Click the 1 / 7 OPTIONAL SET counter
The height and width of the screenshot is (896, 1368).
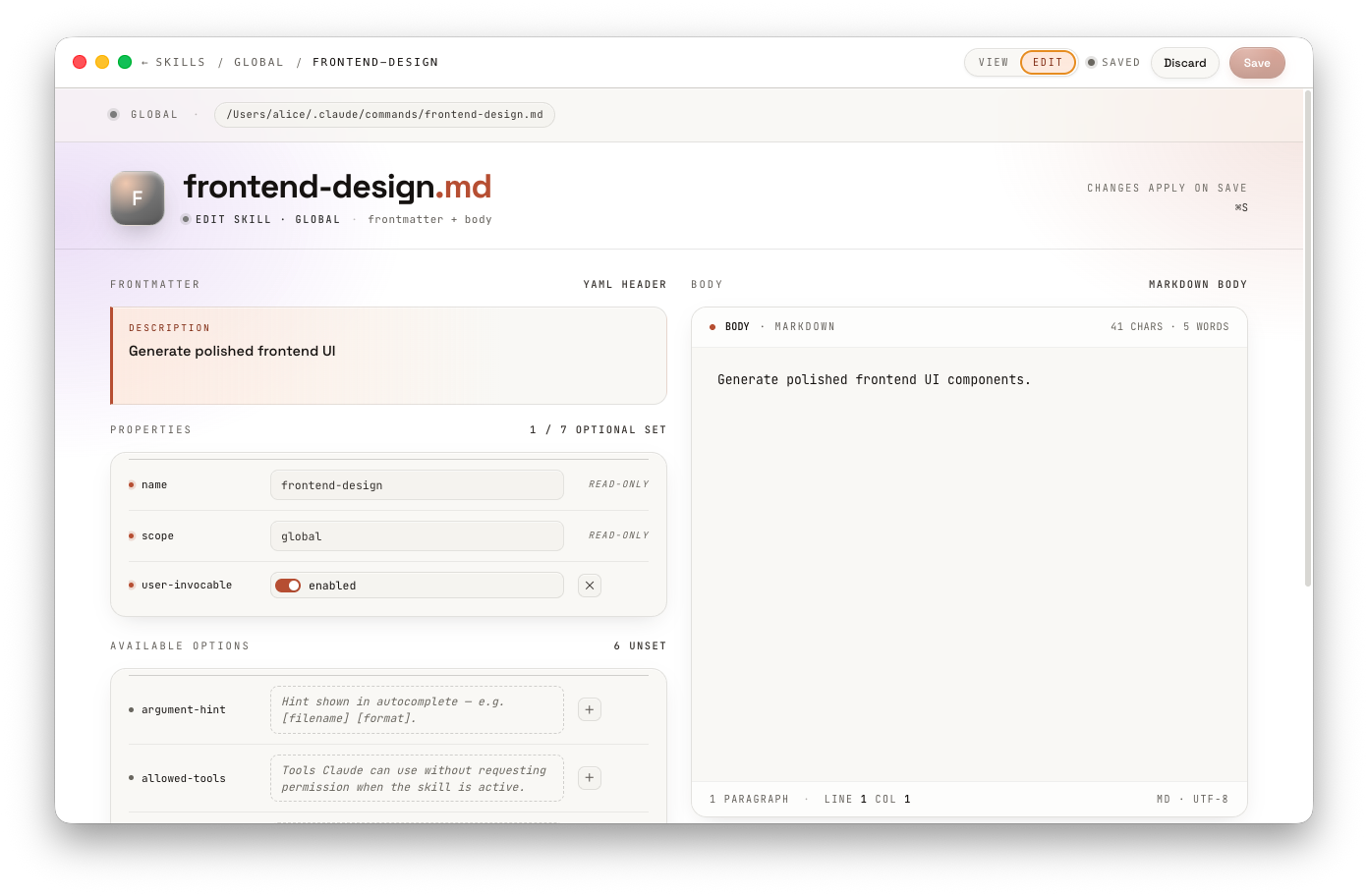[598, 430]
